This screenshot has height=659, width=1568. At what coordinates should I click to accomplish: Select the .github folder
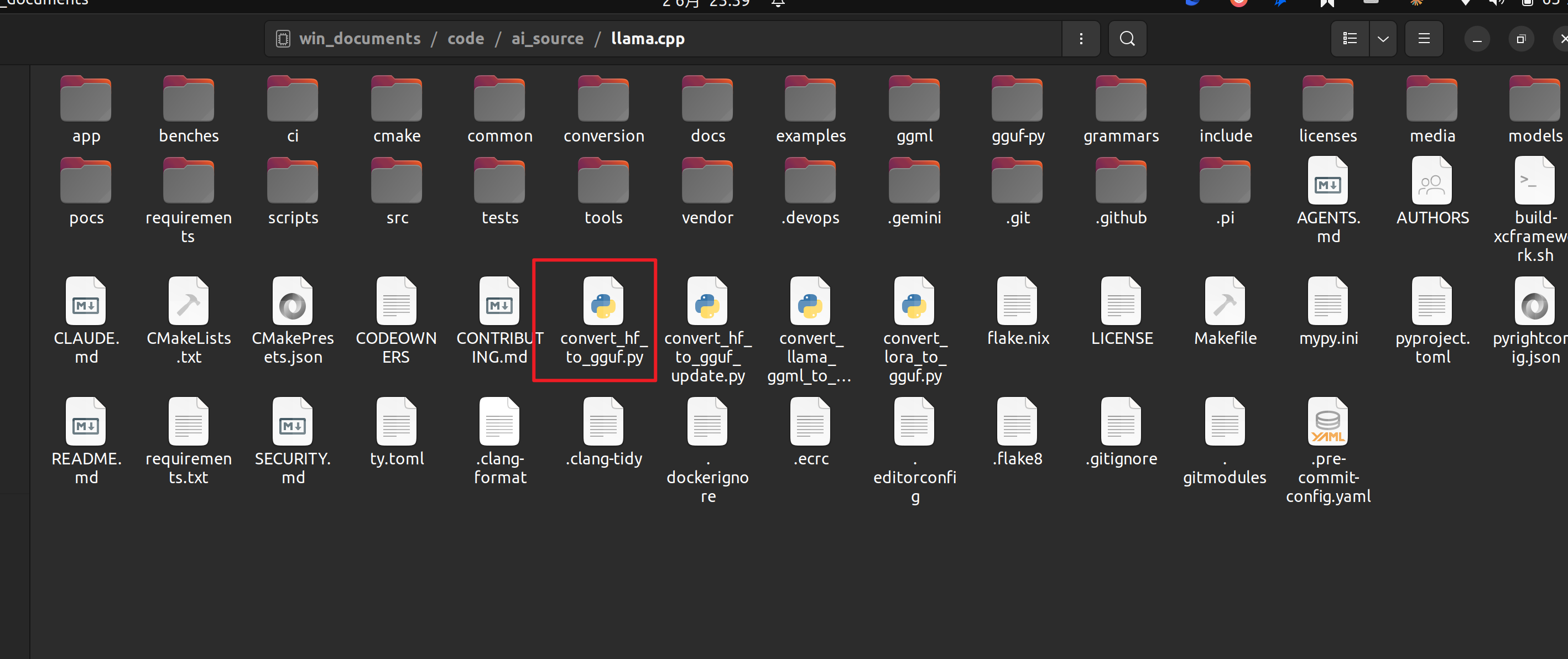tap(1121, 192)
